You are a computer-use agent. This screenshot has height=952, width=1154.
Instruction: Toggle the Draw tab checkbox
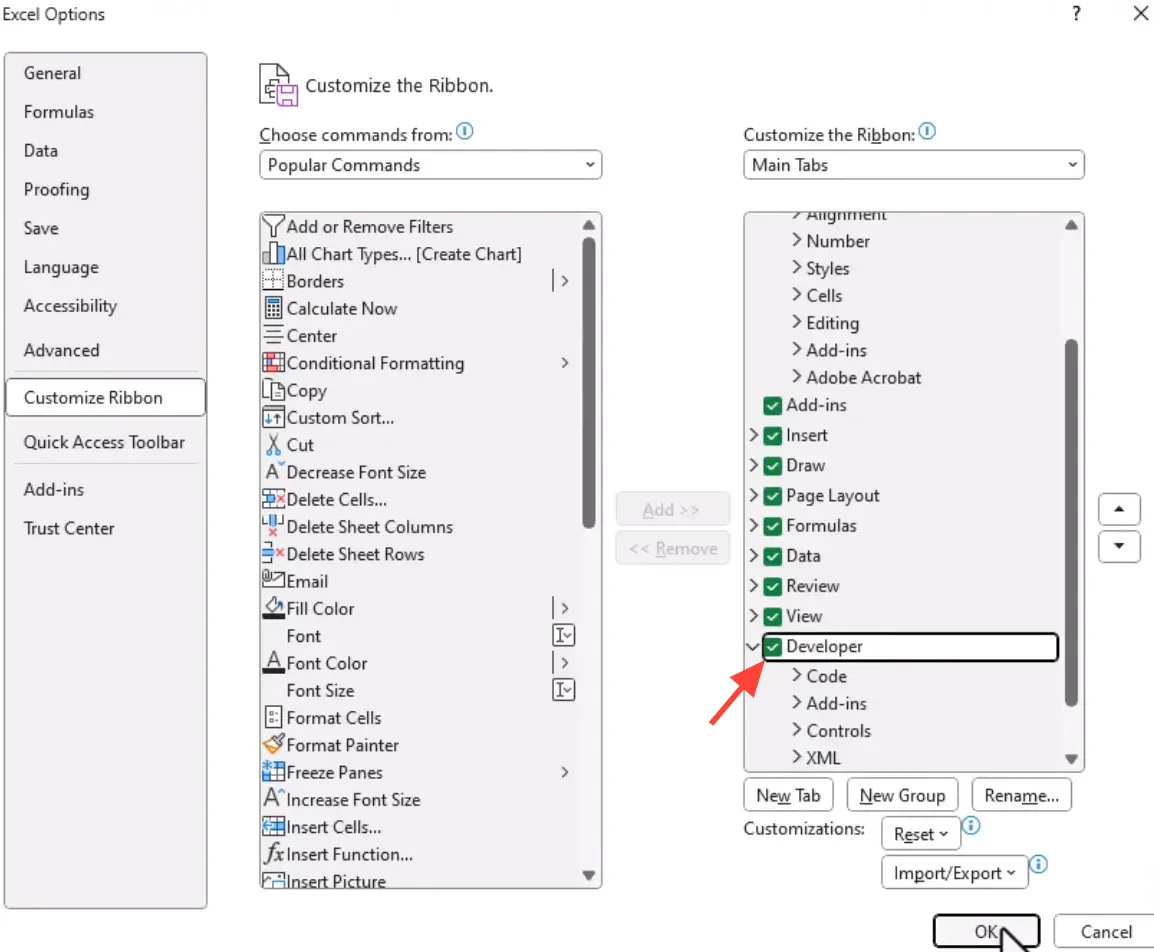click(772, 466)
